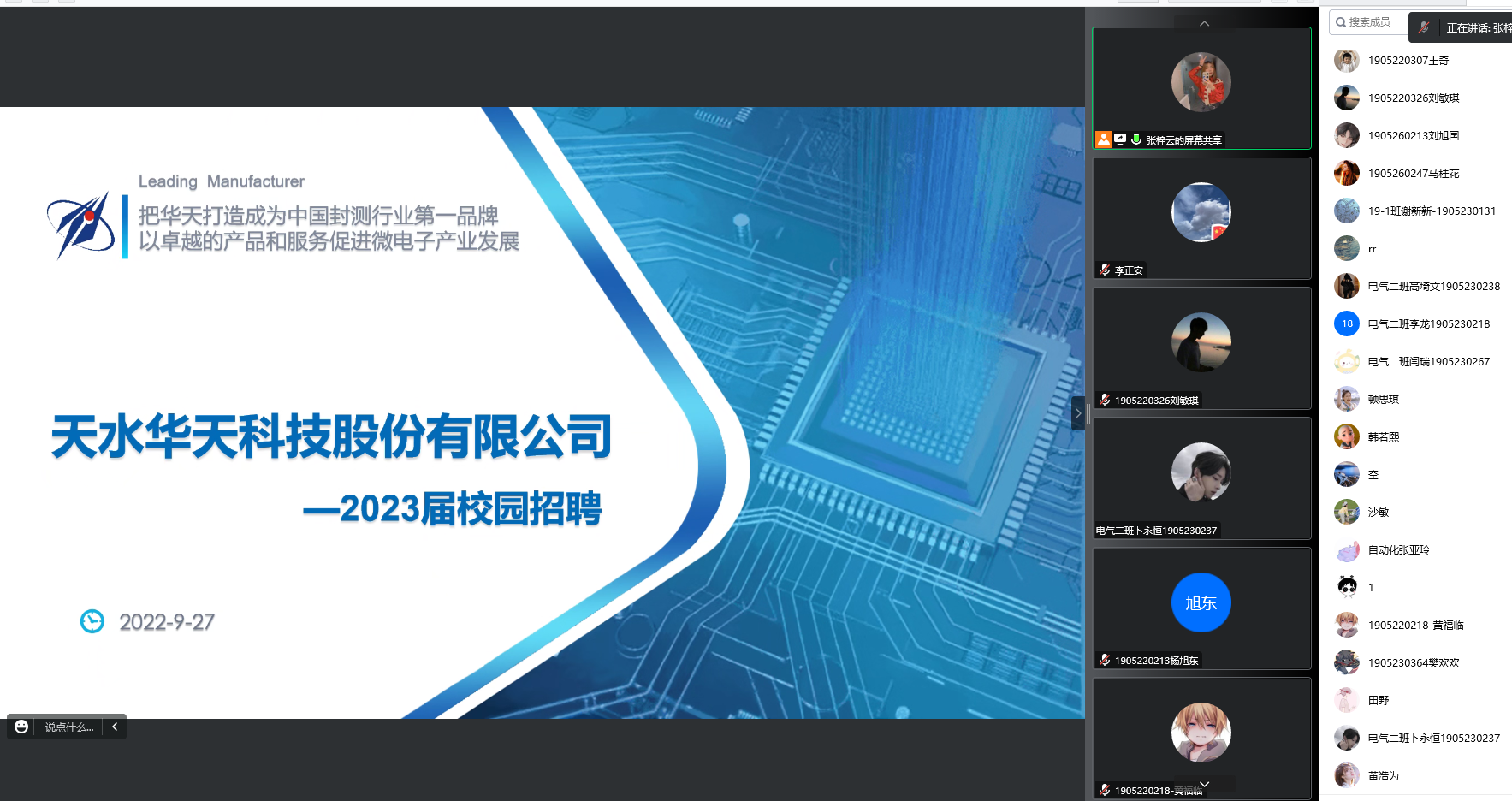This screenshot has height=801, width=1512.
Task: Select 李正安's cloud avatar video tile
Action: [x=1201, y=212]
